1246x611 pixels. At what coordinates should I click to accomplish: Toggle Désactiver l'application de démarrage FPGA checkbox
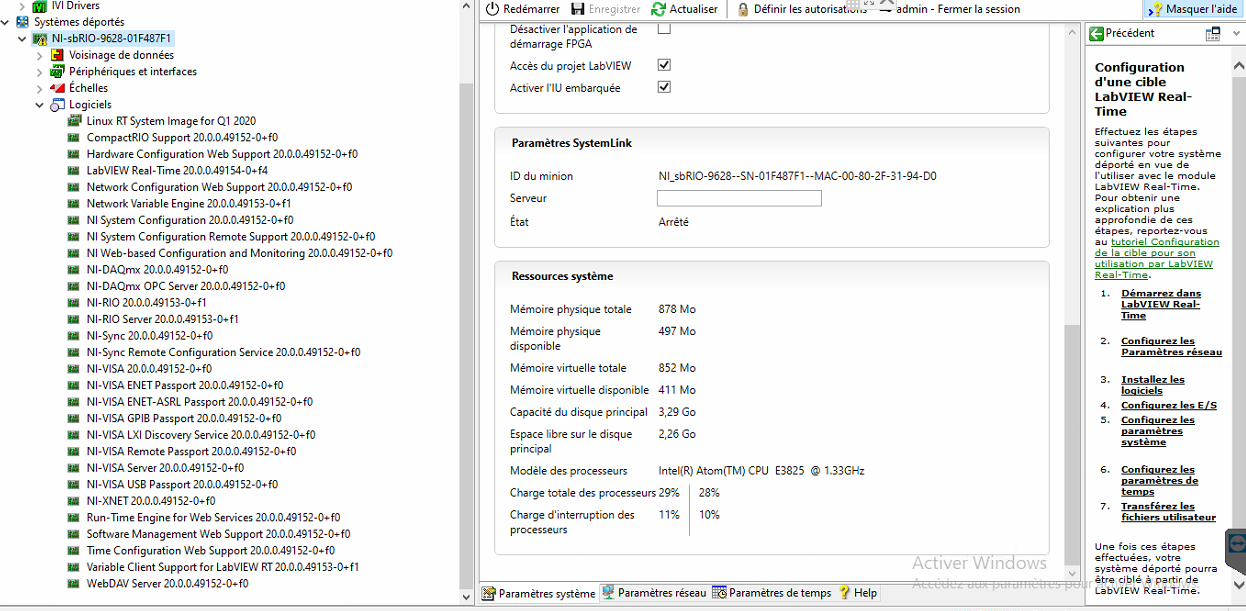(664, 28)
